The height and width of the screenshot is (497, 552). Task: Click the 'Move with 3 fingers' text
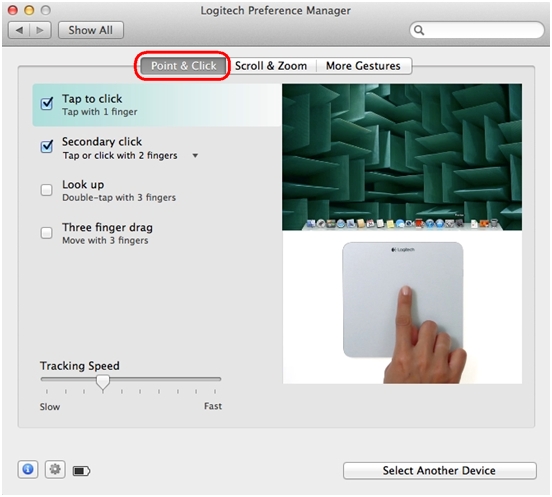pos(105,240)
